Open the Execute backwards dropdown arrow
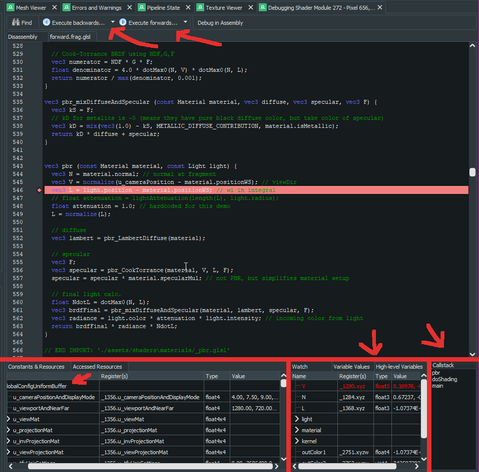 pyautogui.click(x=113, y=22)
